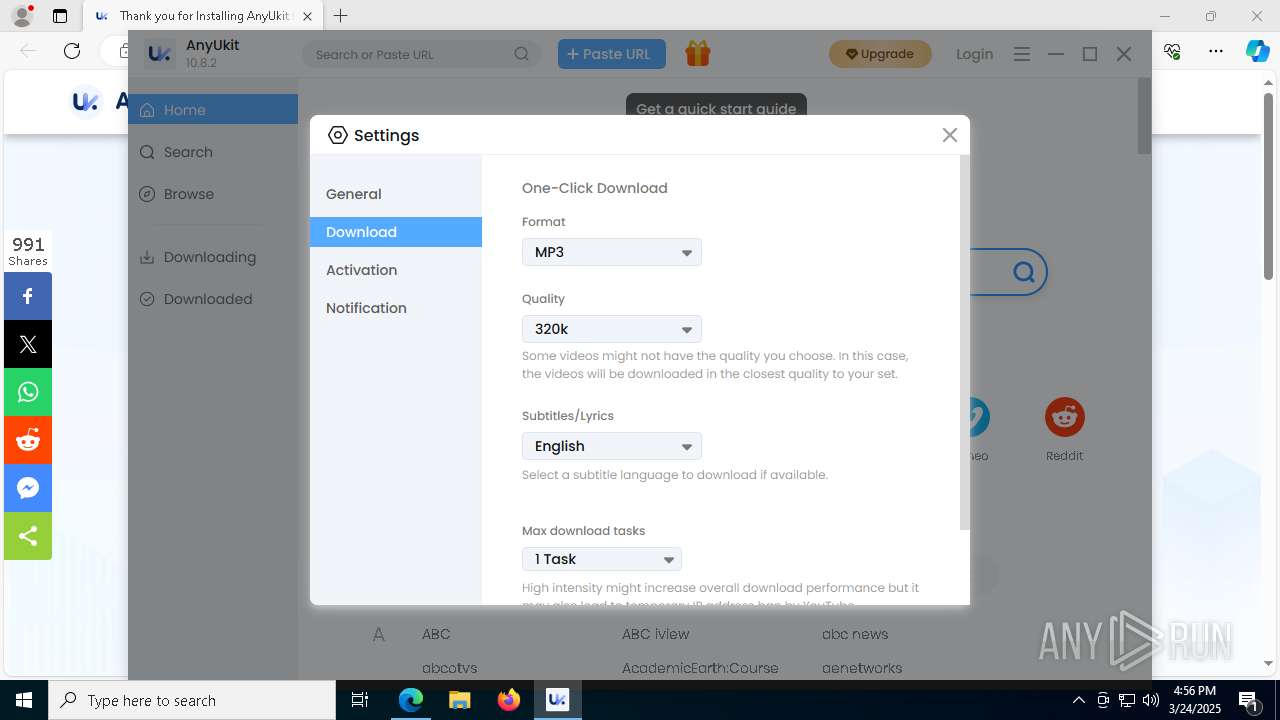This screenshot has width=1280, height=720.
Task: Open the AnyUkit hamburger menu
Action: click(x=1021, y=54)
